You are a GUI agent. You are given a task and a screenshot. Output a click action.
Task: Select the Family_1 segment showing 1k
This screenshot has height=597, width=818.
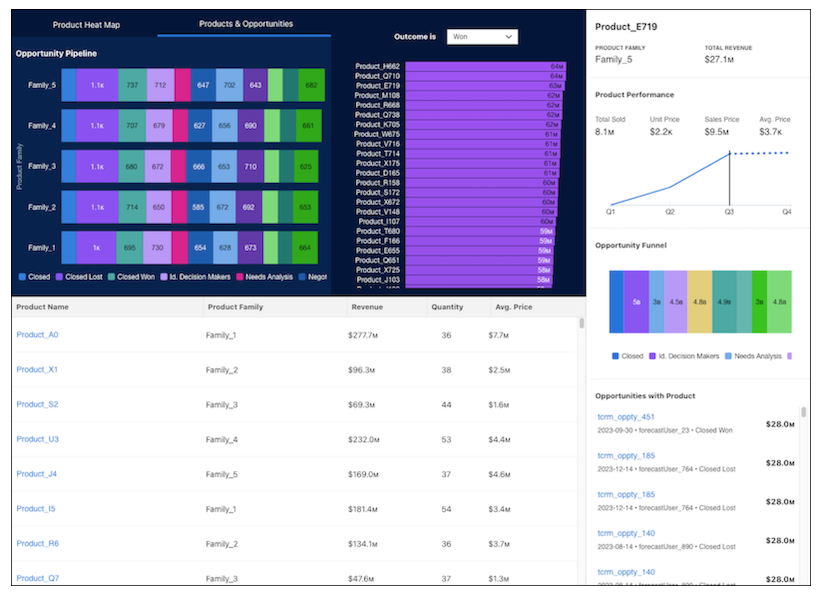pos(96,247)
